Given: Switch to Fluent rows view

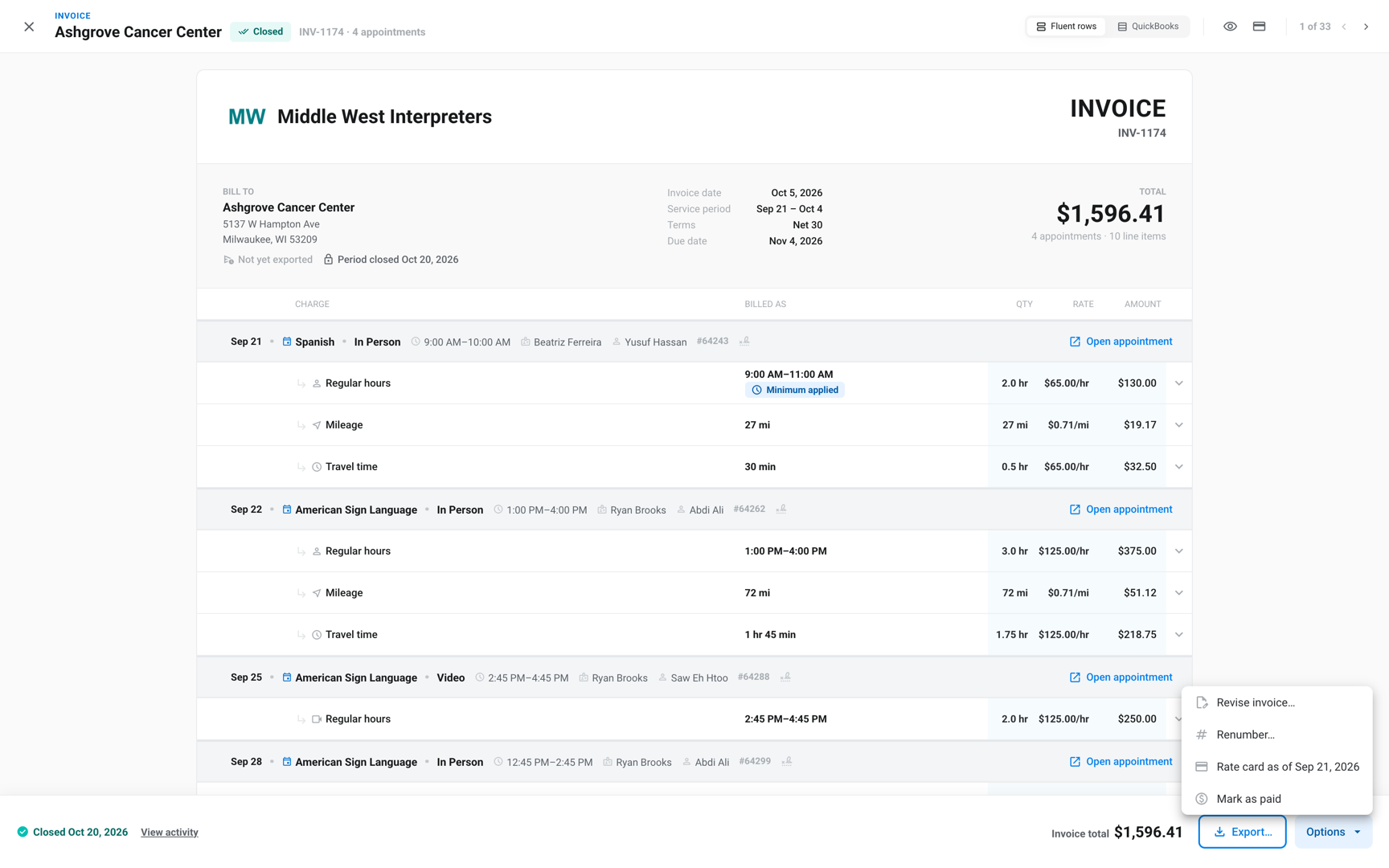Looking at the screenshot, I should (x=1066, y=27).
